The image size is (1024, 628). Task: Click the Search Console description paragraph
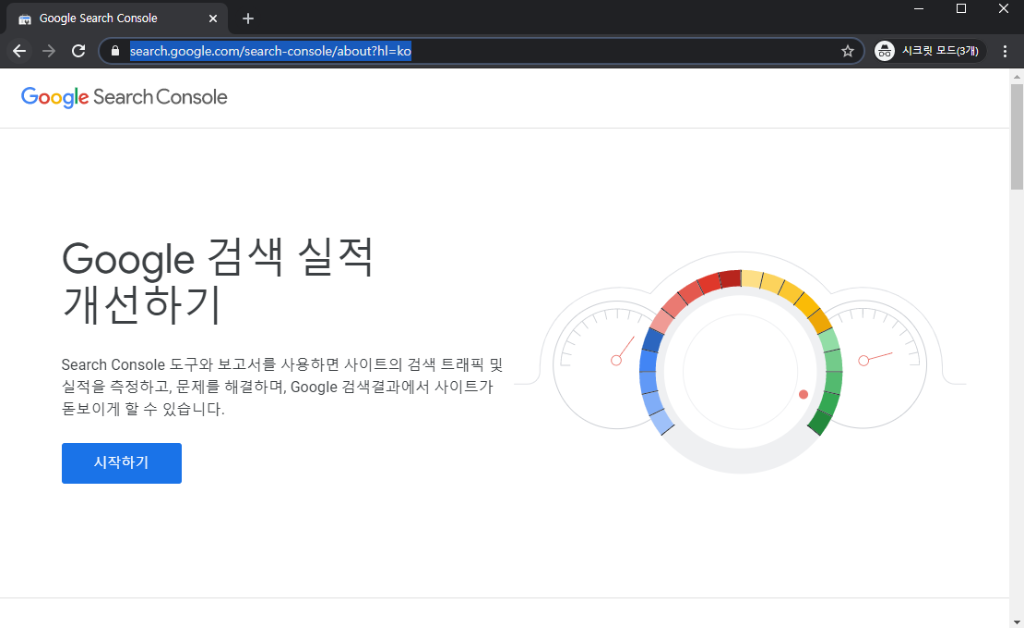pos(282,386)
